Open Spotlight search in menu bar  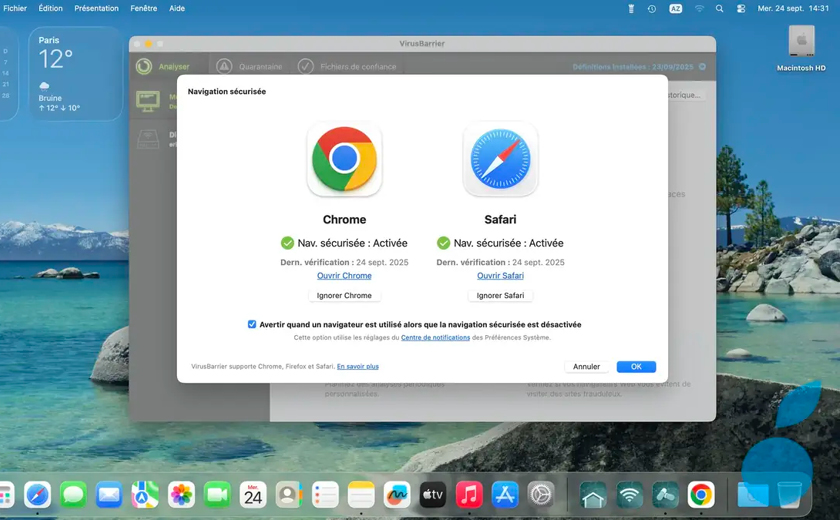(x=719, y=8)
